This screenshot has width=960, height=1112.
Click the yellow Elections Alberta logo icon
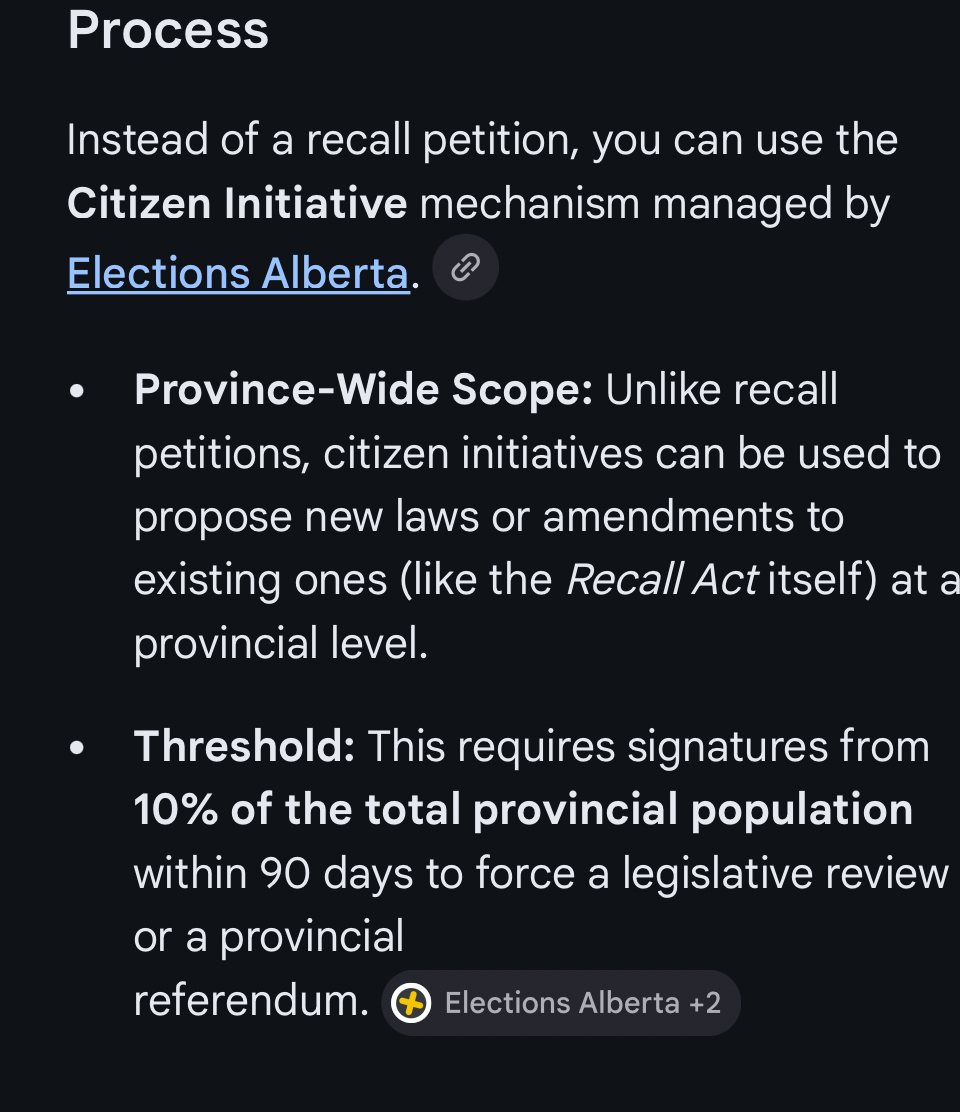(411, 1003)
